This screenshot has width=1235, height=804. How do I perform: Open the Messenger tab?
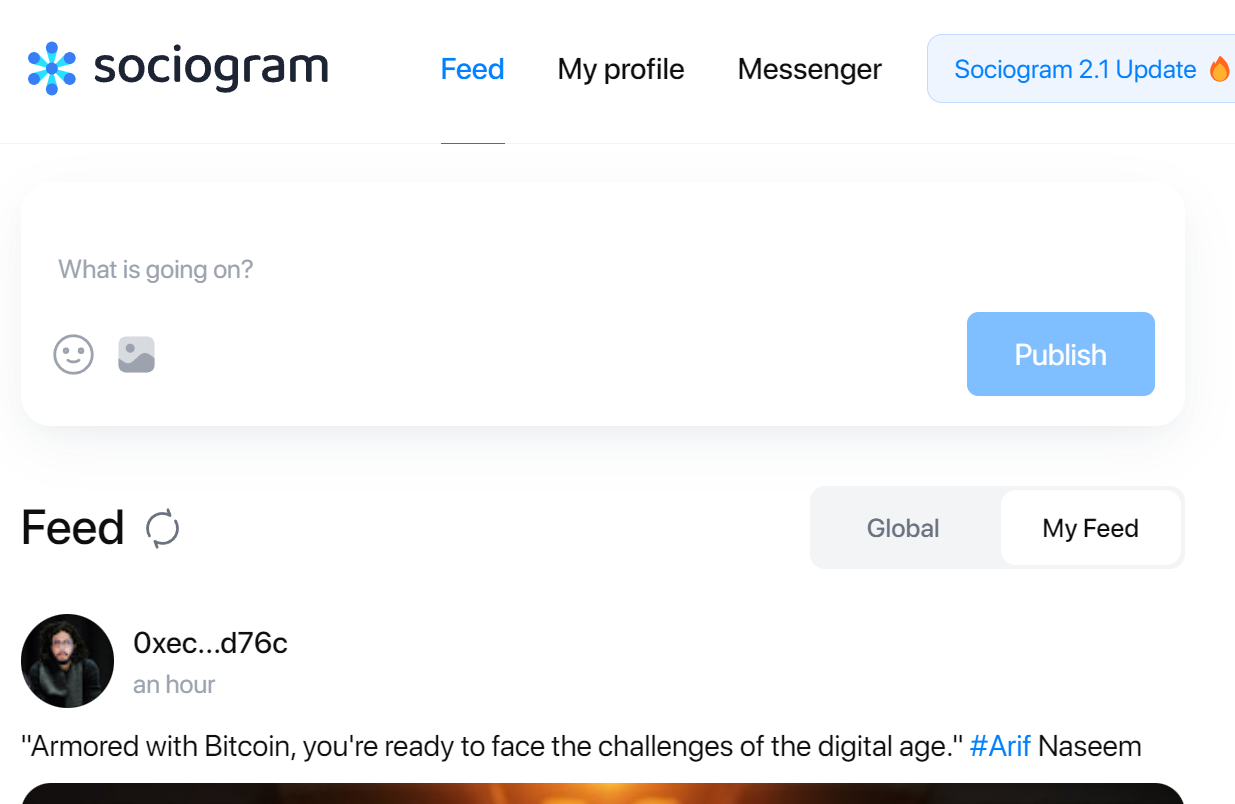(810, 69)
